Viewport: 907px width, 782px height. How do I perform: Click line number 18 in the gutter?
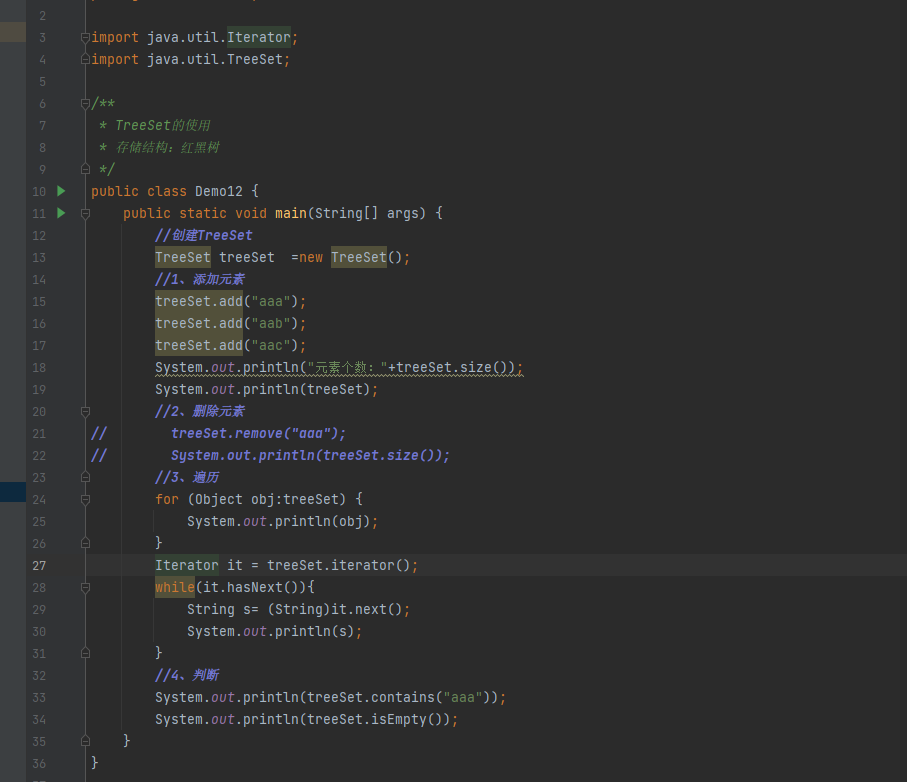coord(39,367)
